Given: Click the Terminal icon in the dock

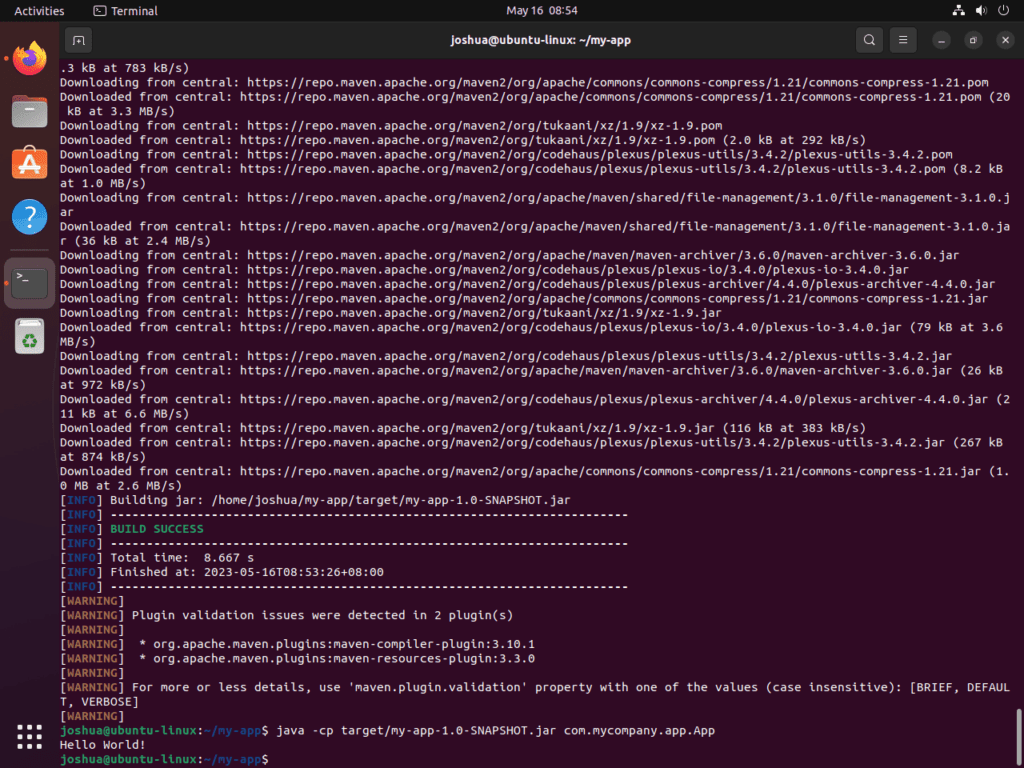Looking at the screenshot, I should point(29,282).
